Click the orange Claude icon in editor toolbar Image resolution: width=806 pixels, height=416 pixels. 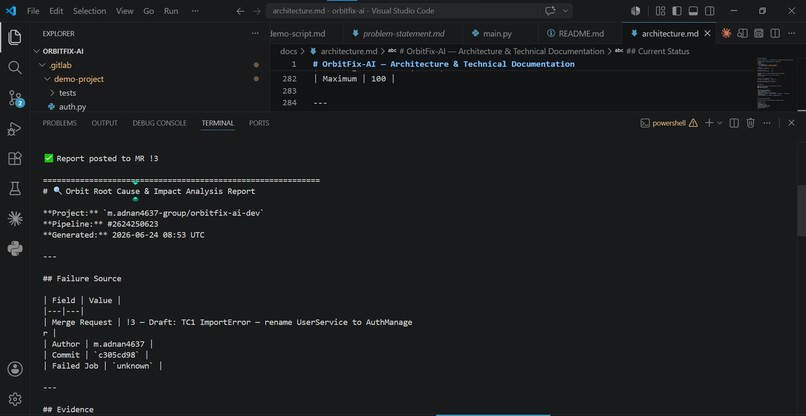(726, 33)
